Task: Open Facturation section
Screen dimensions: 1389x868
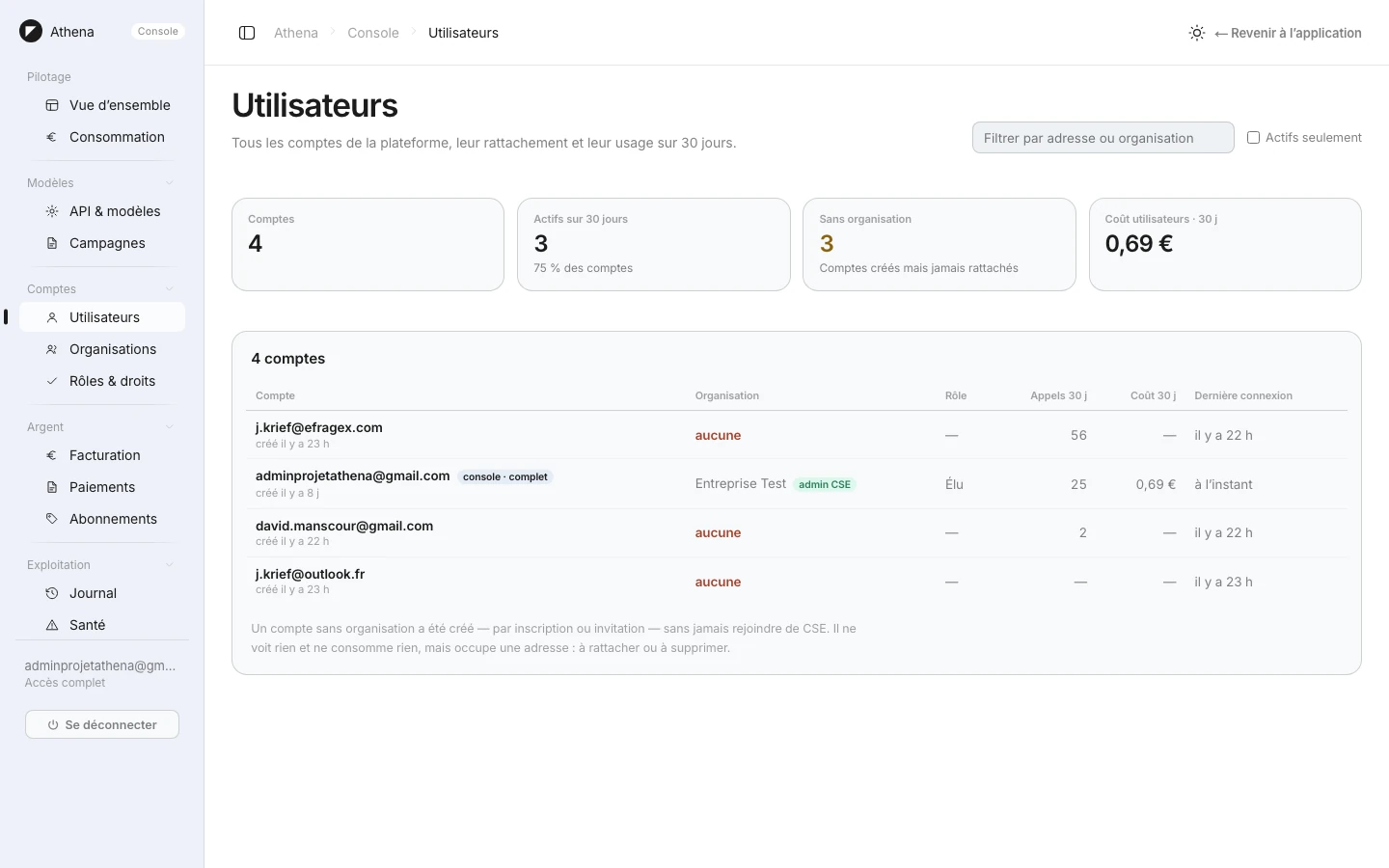Action: pos(102,455)
